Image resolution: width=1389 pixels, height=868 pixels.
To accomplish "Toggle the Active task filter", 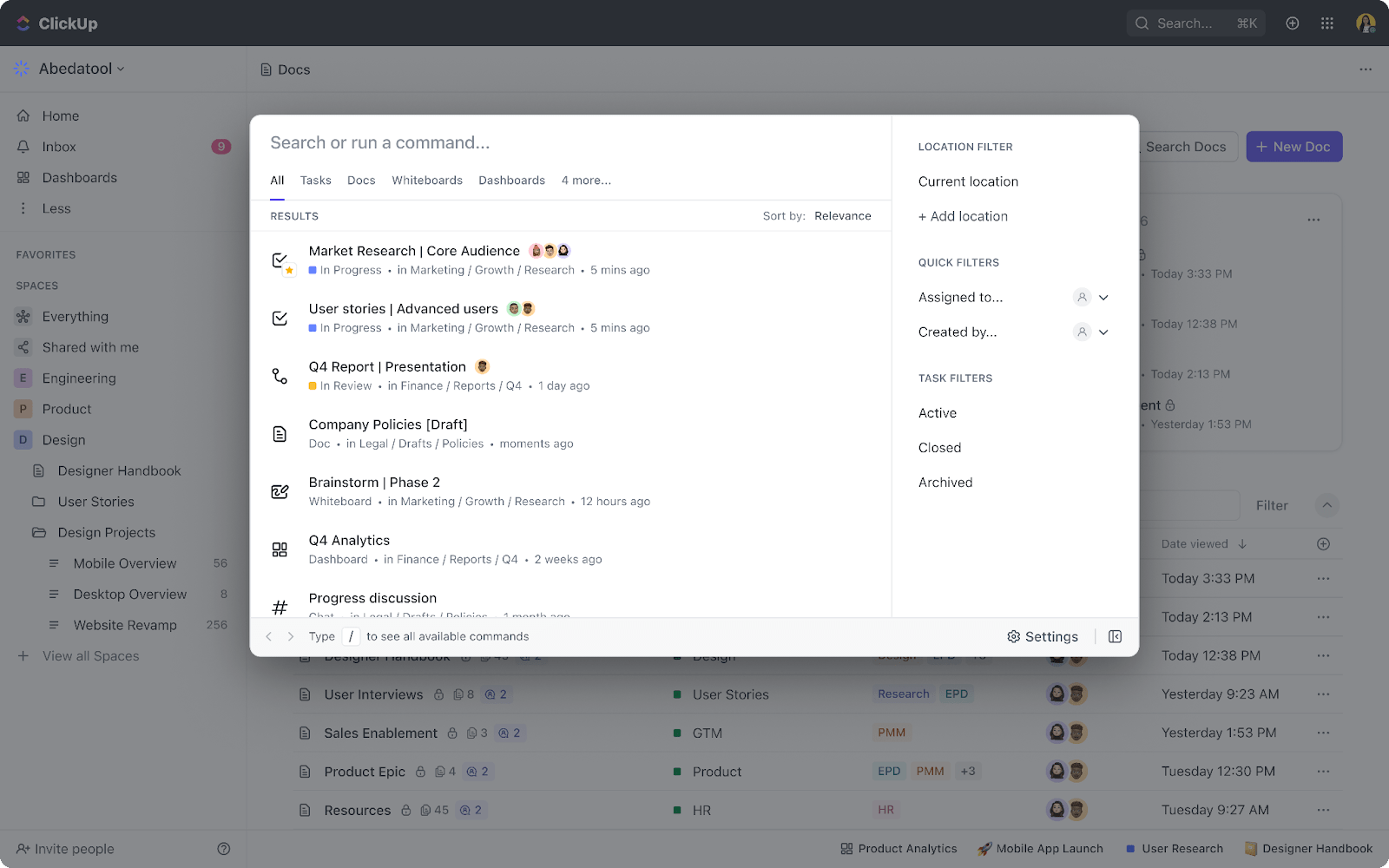I will tap(937, 412).
